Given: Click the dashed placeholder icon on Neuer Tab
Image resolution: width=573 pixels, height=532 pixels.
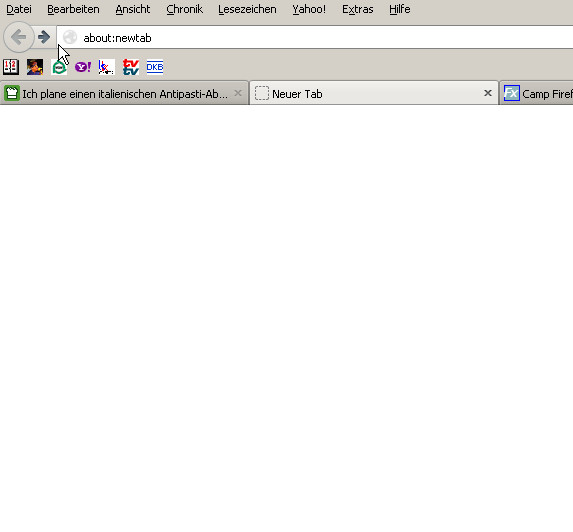Looking at the screenshot, I should click(x=262, y=93).
